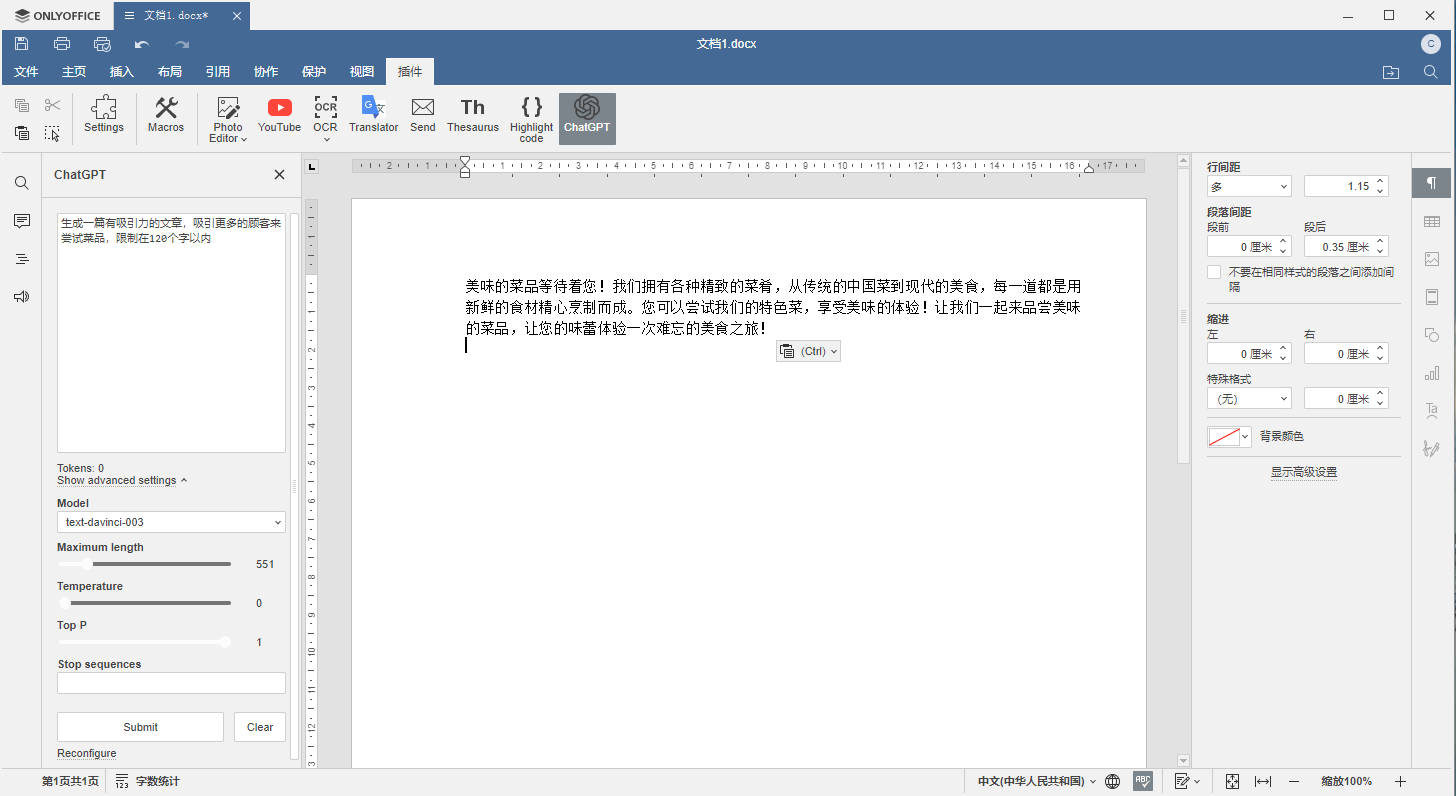The width and height of the screenshot is (1456, 796).
Task: Toggle fit to width view
Action: point(1263,781)
